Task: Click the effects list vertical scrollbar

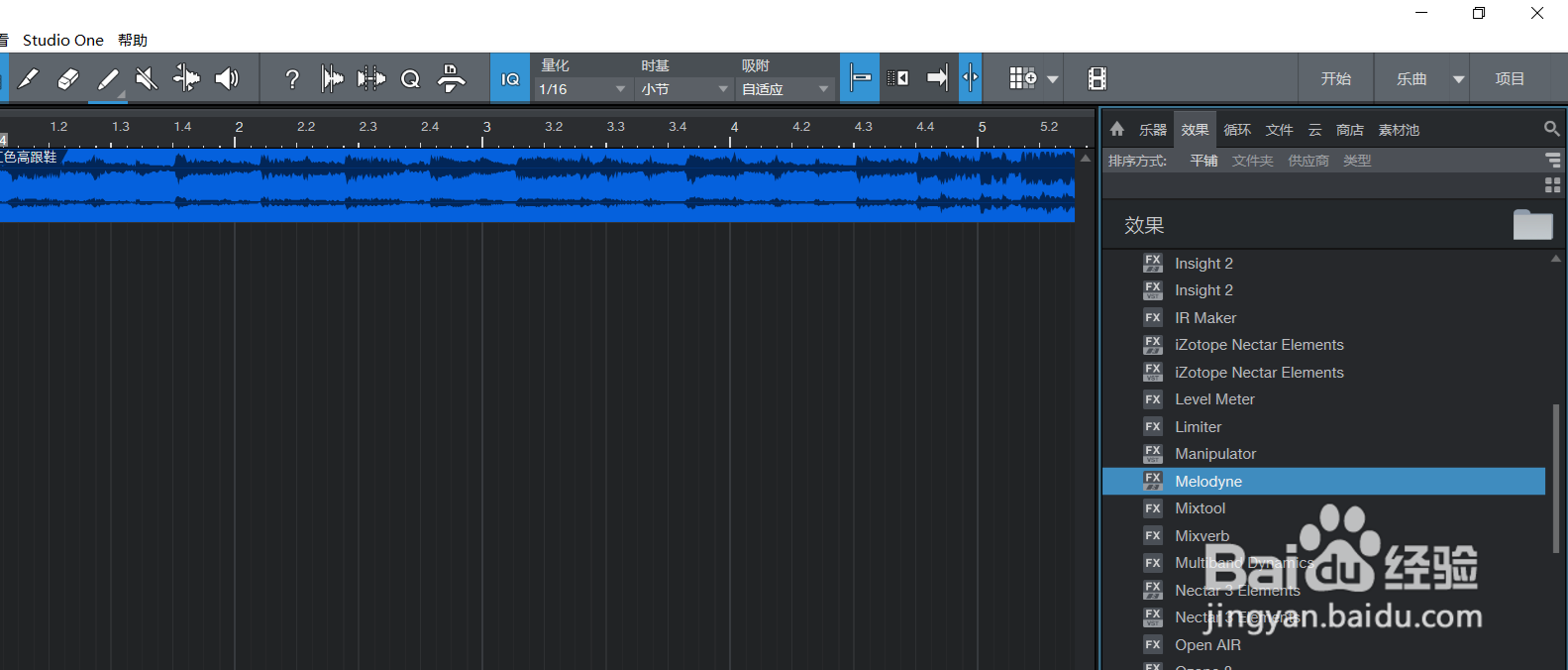Action: [1556, 478]
